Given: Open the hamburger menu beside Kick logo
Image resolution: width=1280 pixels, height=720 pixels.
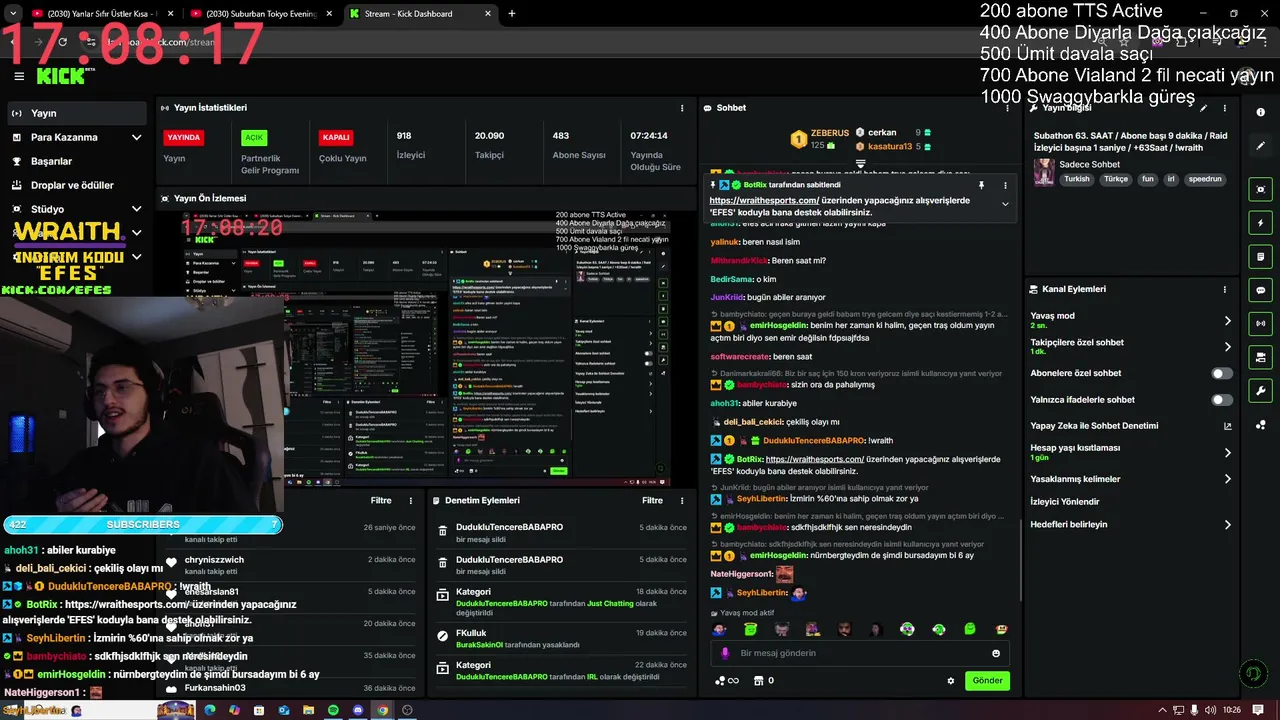Looking at the screenshot, I should [19, 76].
